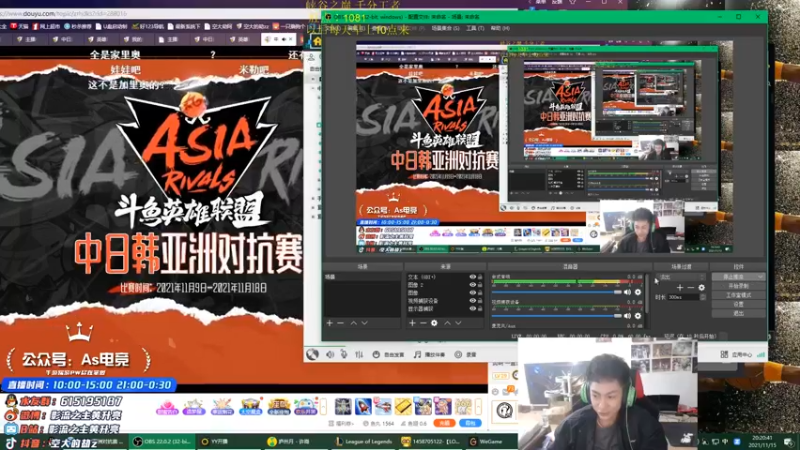Click 开始录制 start recording button
The image size is (800, 450).
point(738,286)
